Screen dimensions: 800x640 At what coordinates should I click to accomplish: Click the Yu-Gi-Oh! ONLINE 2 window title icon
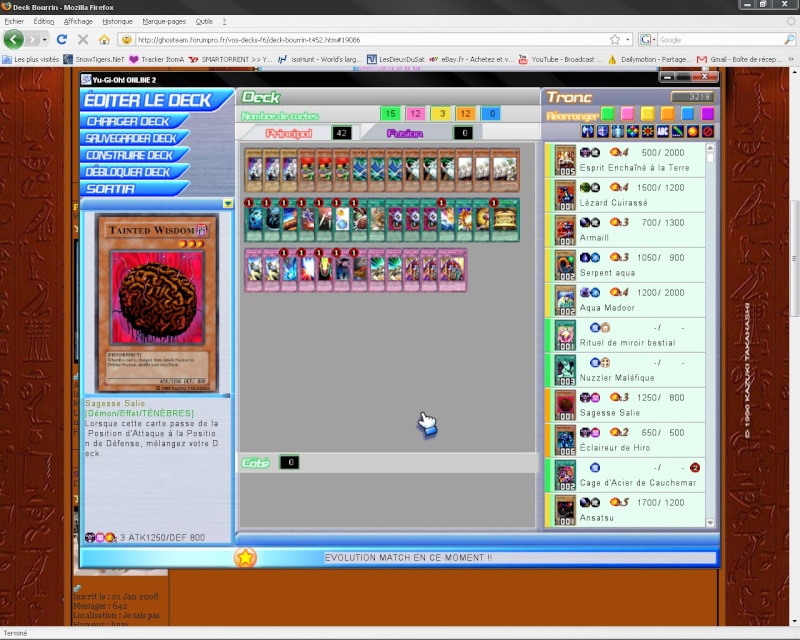86,80
